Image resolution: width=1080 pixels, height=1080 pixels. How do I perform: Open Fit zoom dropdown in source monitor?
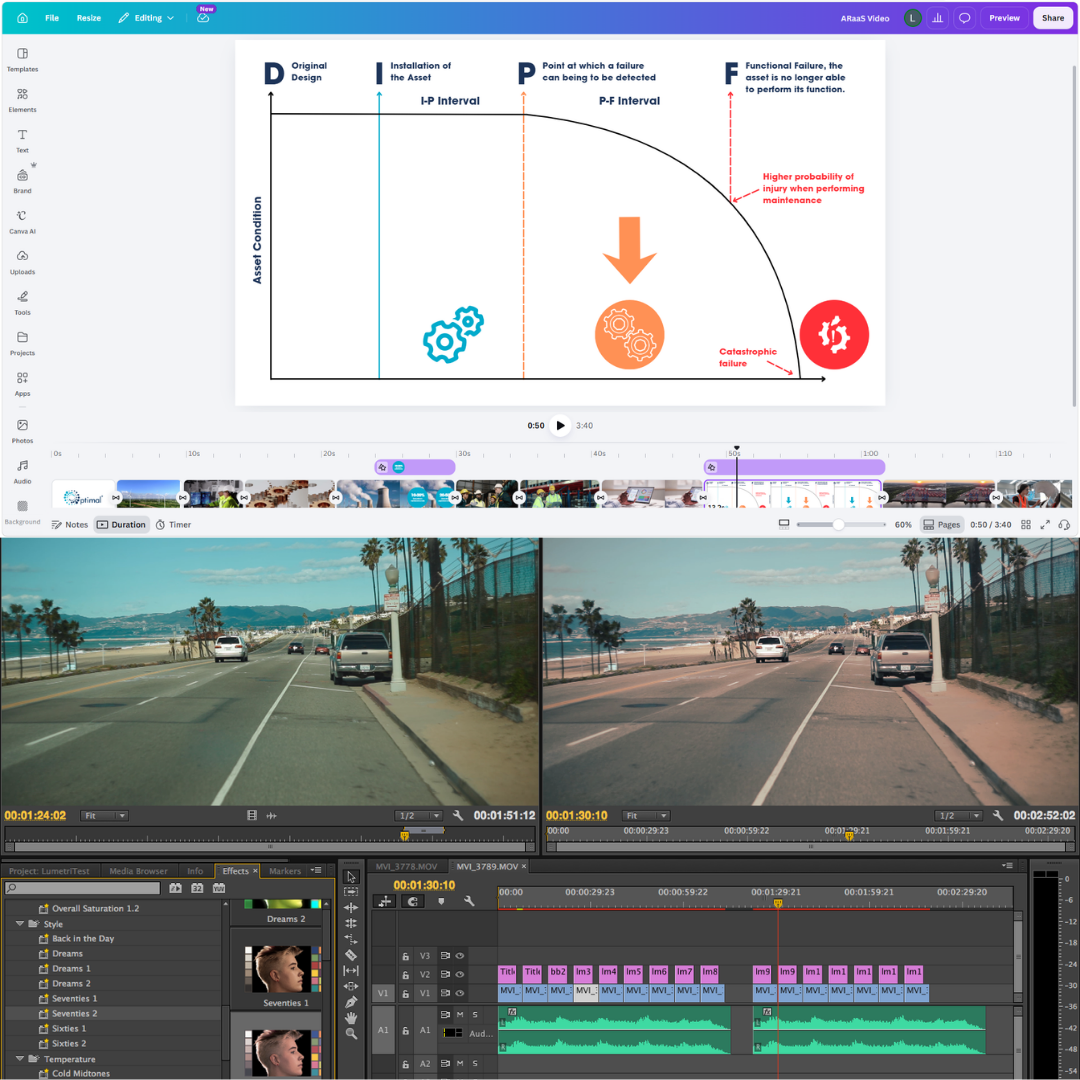point(104,816)
